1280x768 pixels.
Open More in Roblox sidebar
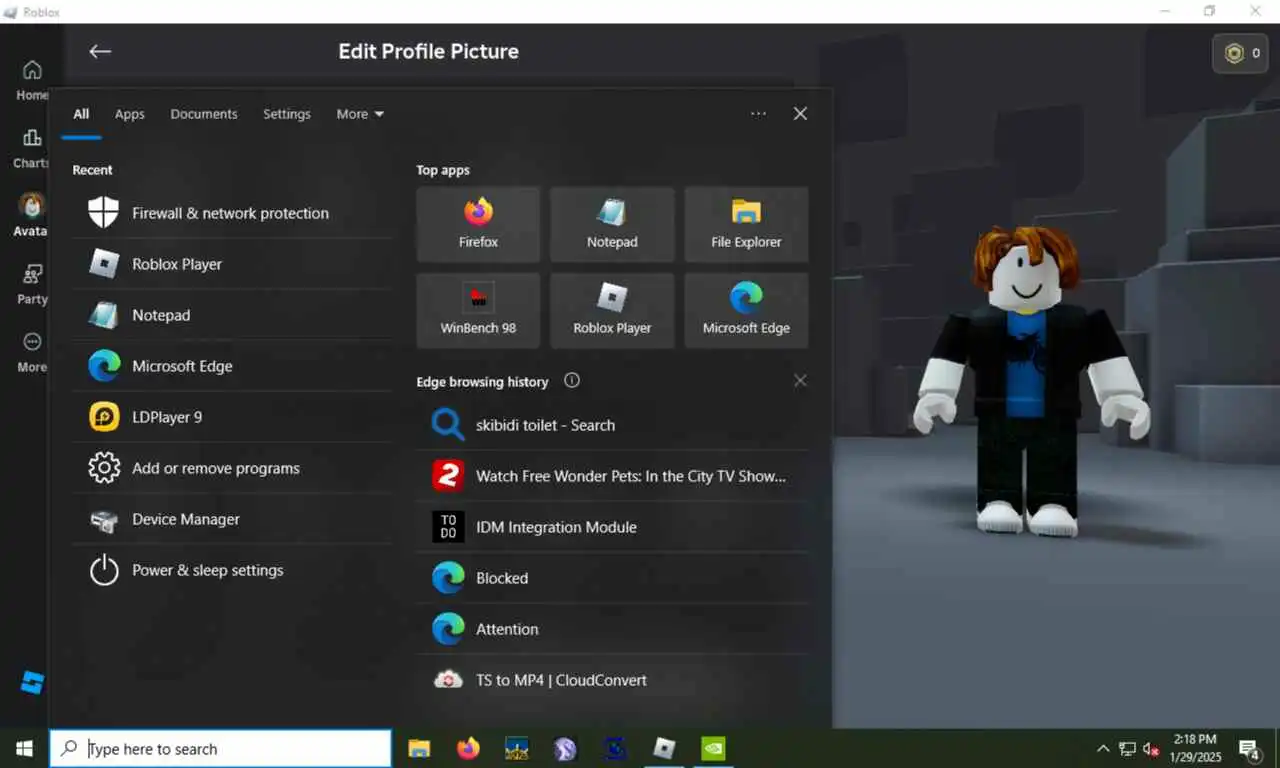pos(32,352)
